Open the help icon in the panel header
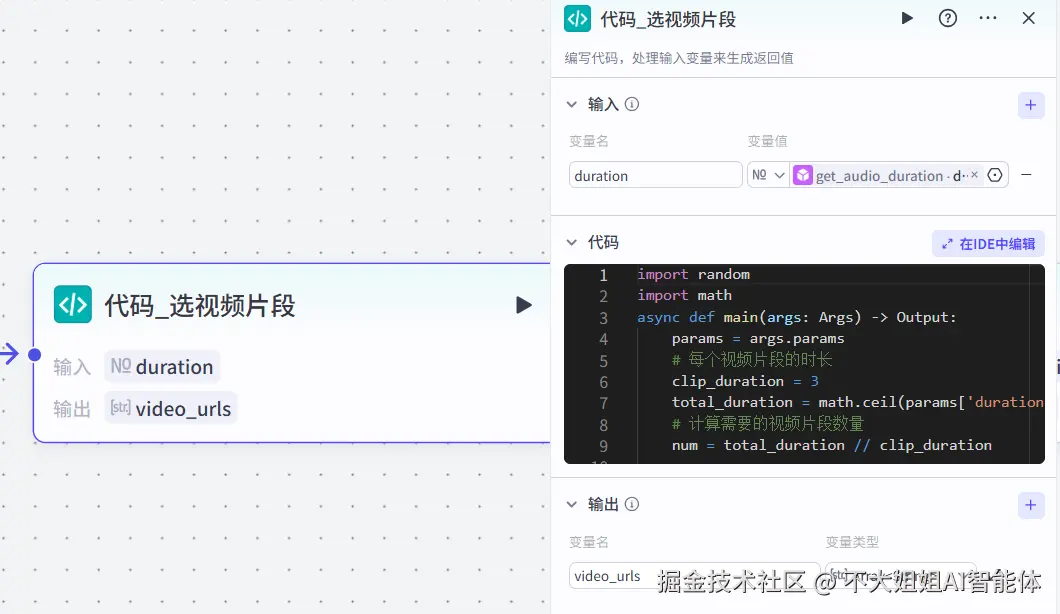 point(947,18)
